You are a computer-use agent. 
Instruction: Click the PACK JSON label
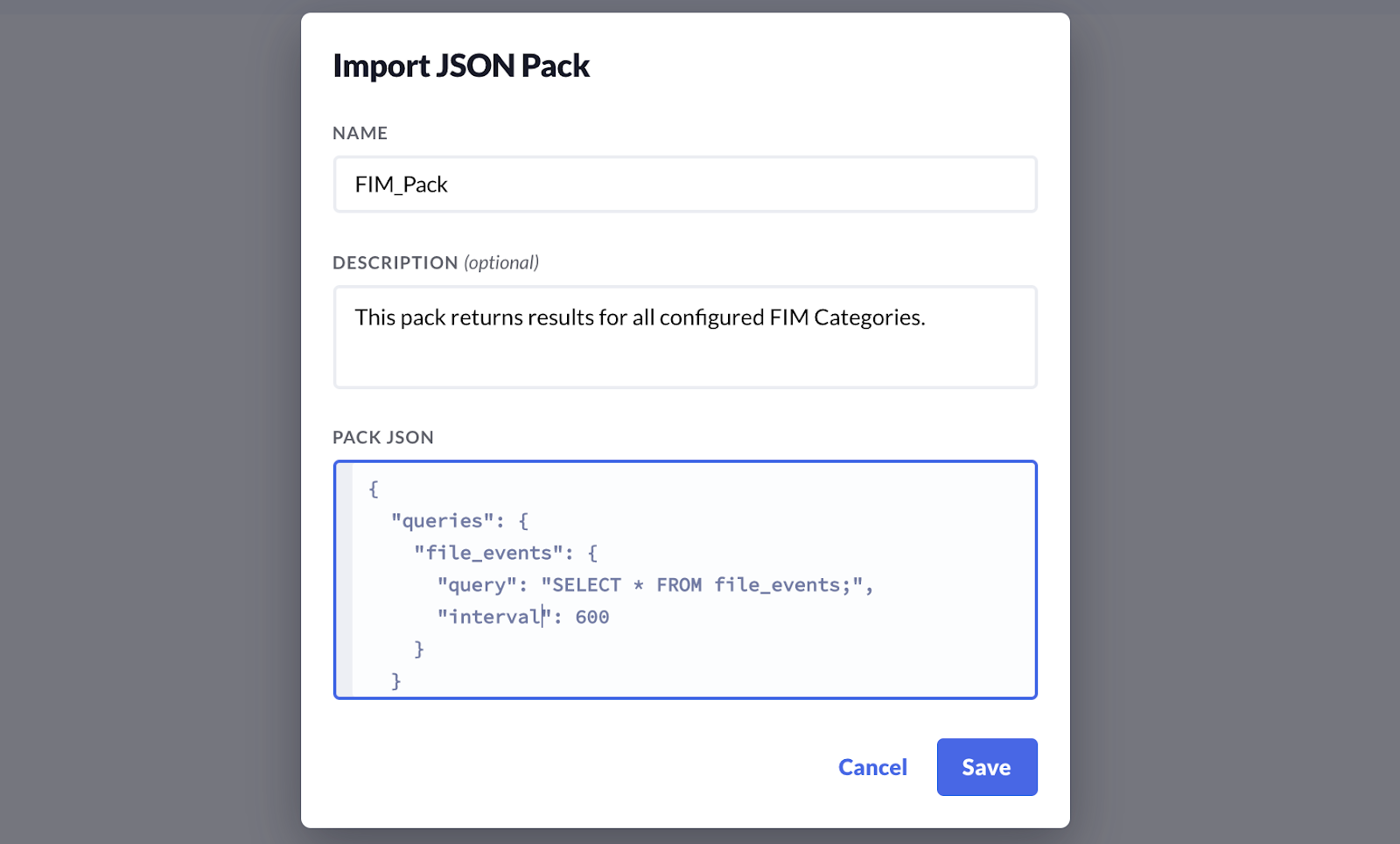click(383, 437)
